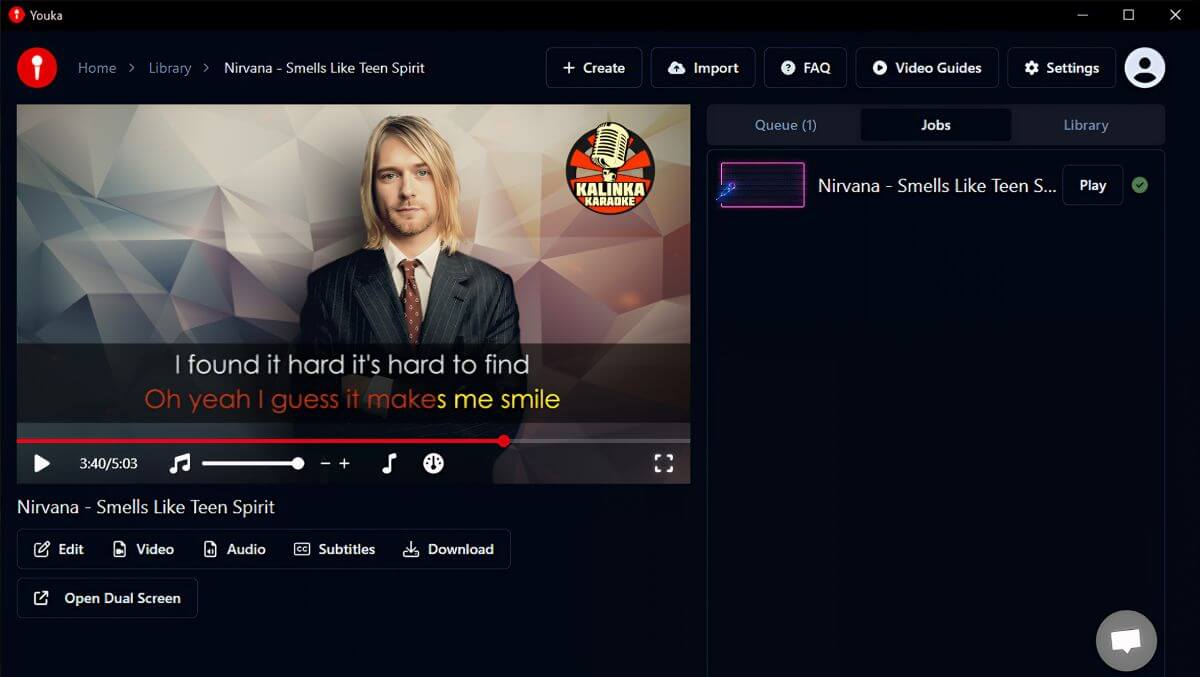Click the Nirvana job thumbnail
The height and width of the screenshot is (677, 1200).
762,185
